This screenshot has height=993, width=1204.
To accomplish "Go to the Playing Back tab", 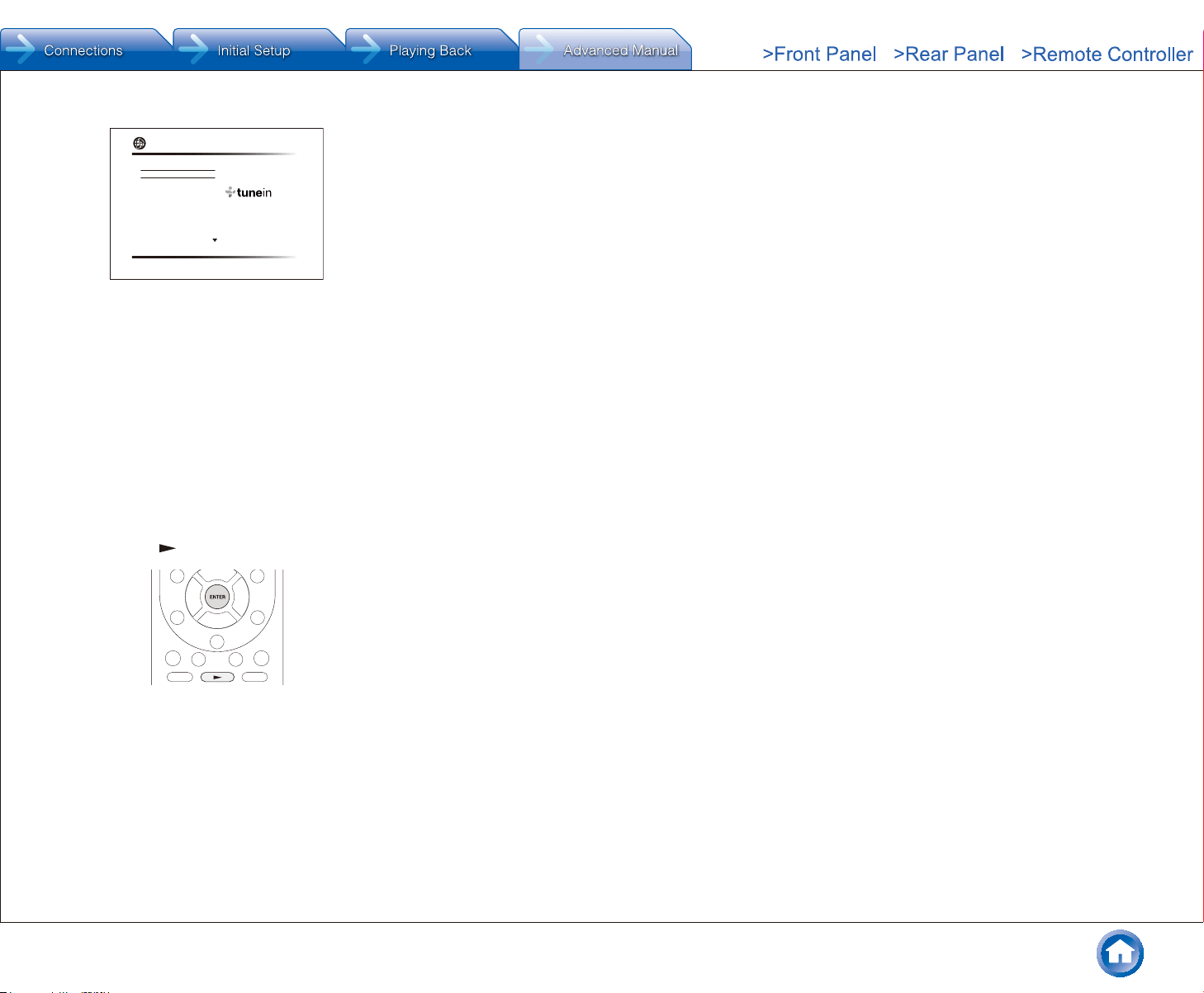I will tap(431, 50).
